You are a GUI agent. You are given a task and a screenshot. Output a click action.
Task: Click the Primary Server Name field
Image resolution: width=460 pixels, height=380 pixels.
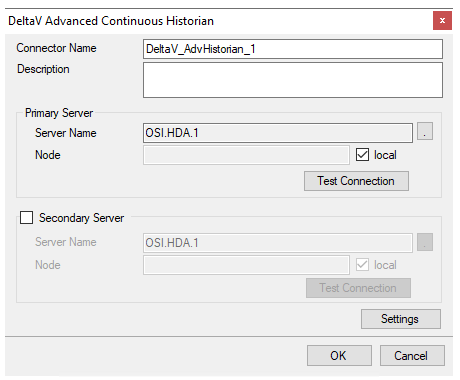(x=278, y=133)
